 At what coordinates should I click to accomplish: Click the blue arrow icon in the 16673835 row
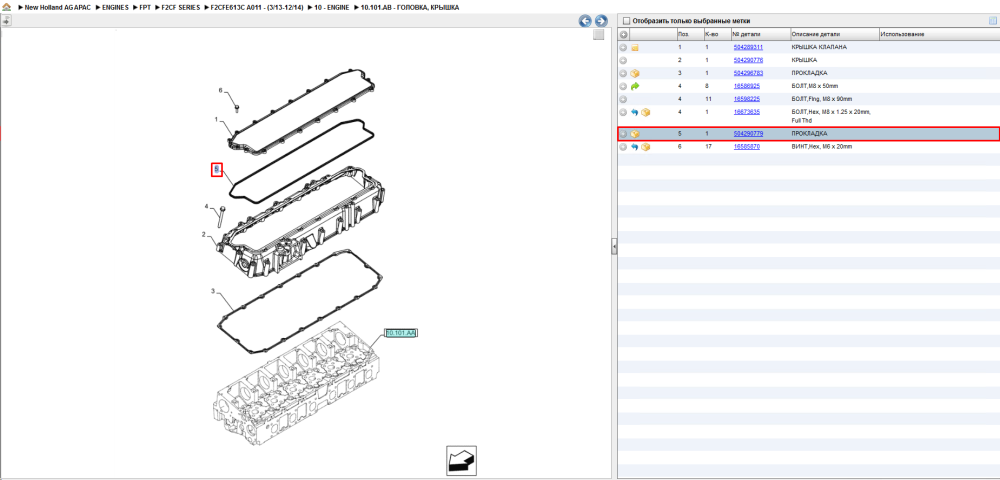(x=635, y=112)
